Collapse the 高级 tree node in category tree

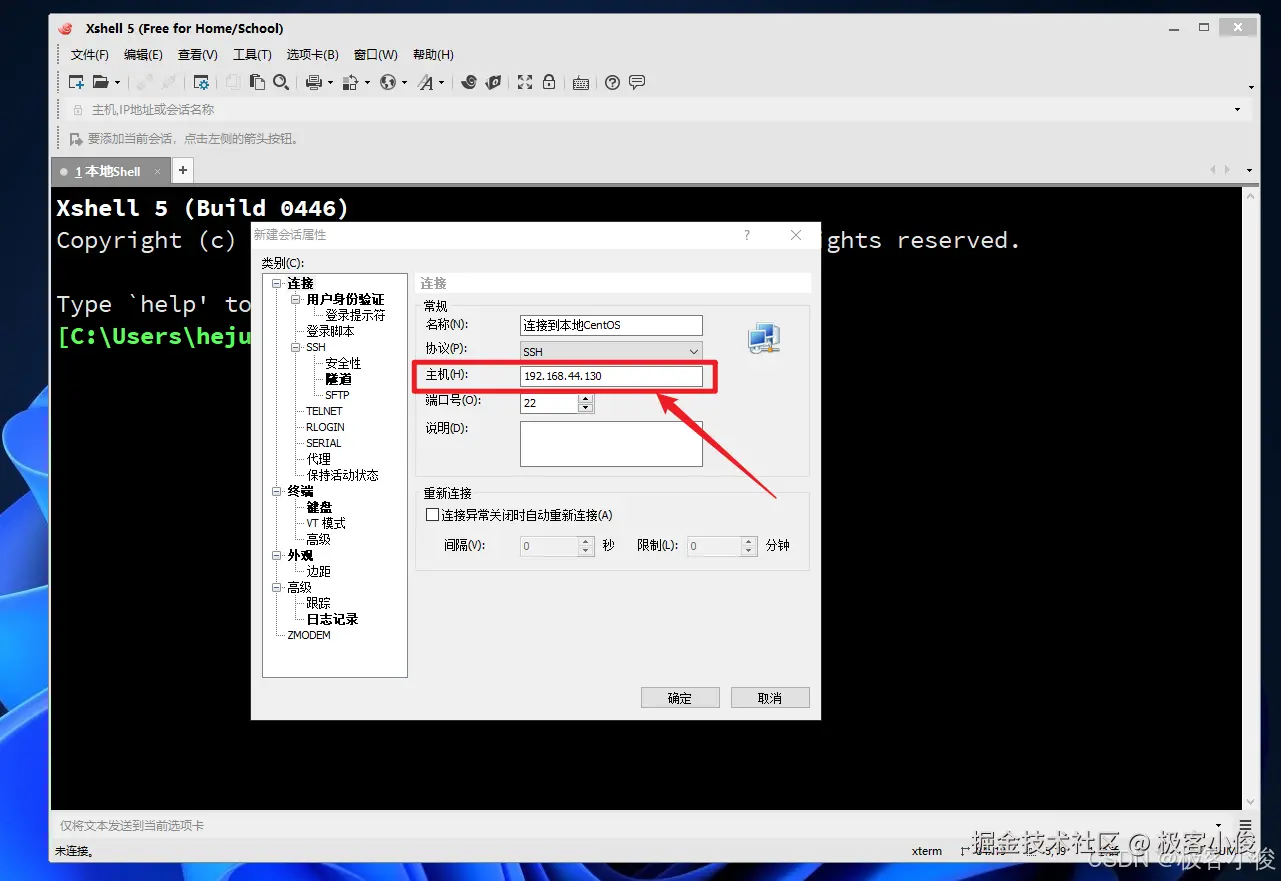(277, 588)
